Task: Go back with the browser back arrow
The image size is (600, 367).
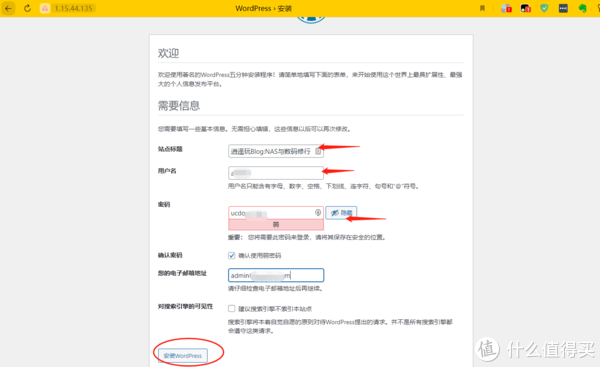Action: click(x=8, y=8)
